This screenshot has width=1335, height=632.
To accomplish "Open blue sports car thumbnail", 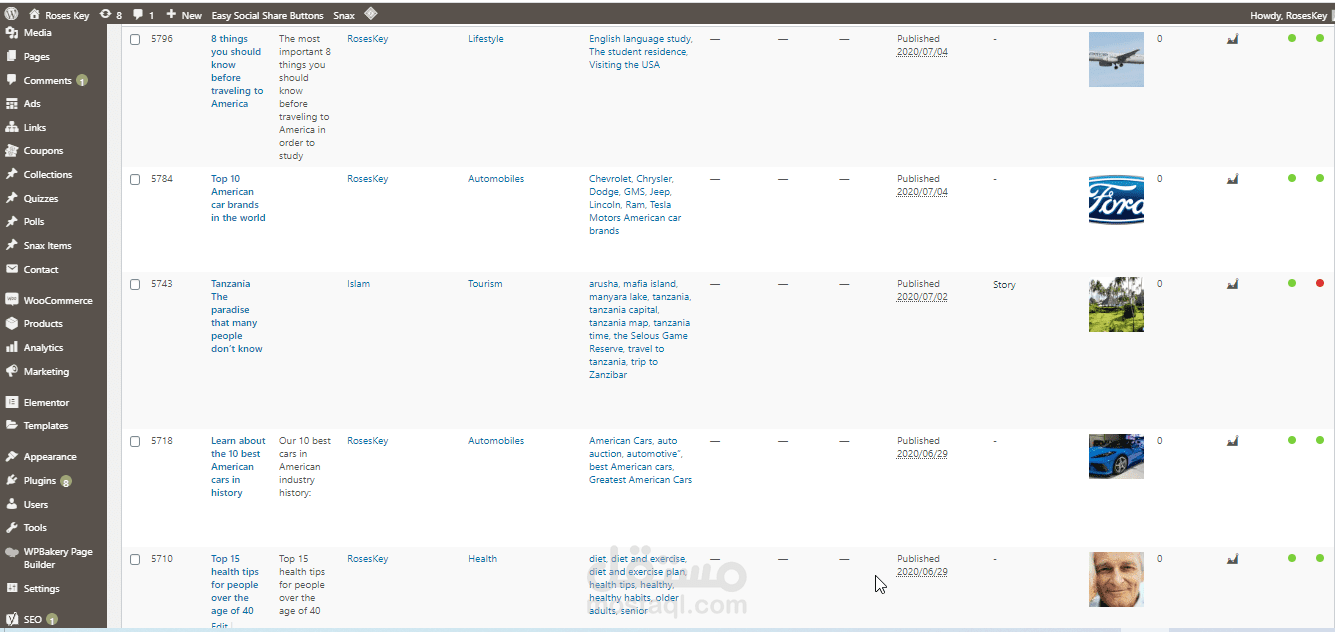I will point(1116,457).
